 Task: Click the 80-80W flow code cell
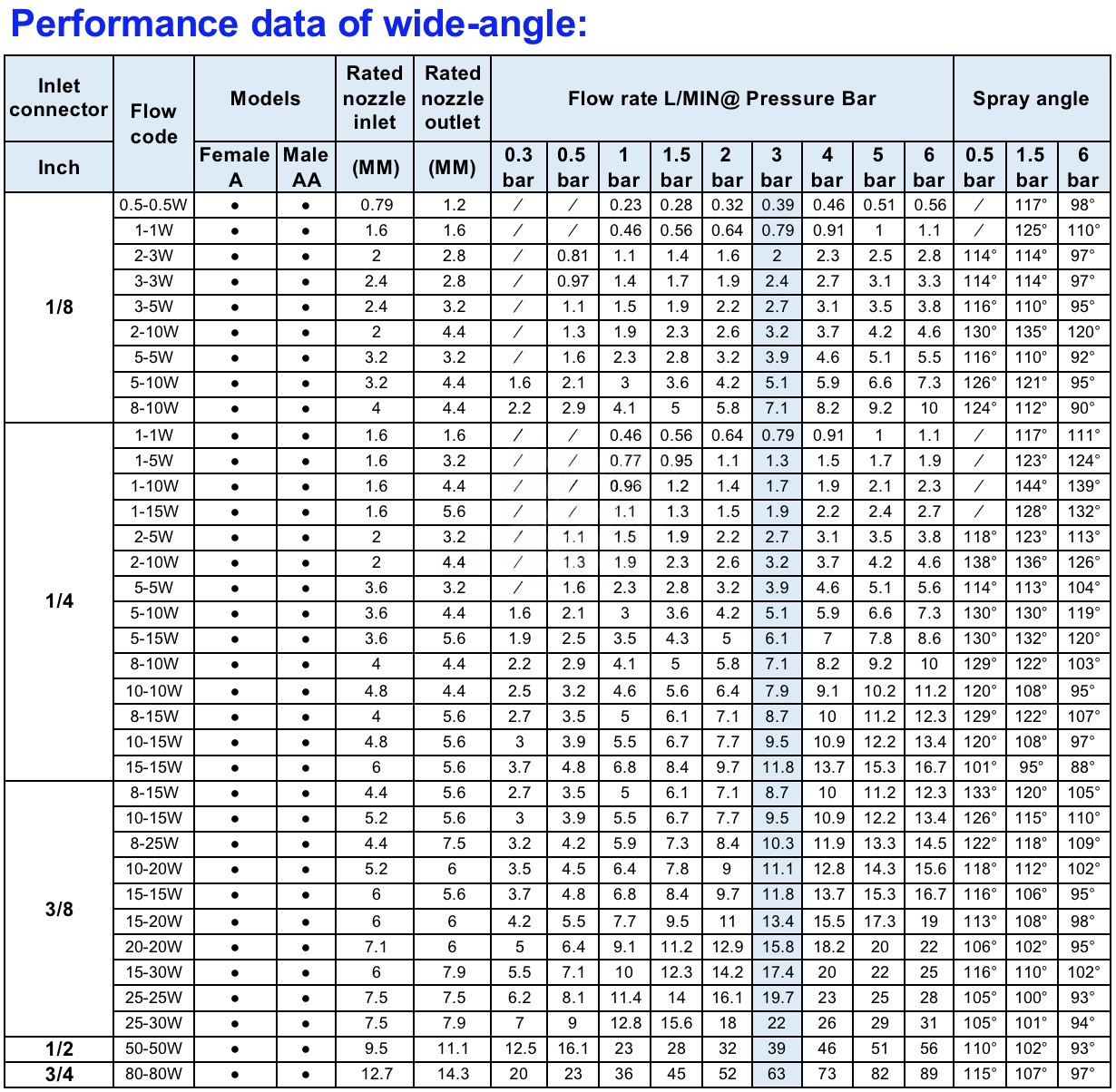[x=153, y=1074]
